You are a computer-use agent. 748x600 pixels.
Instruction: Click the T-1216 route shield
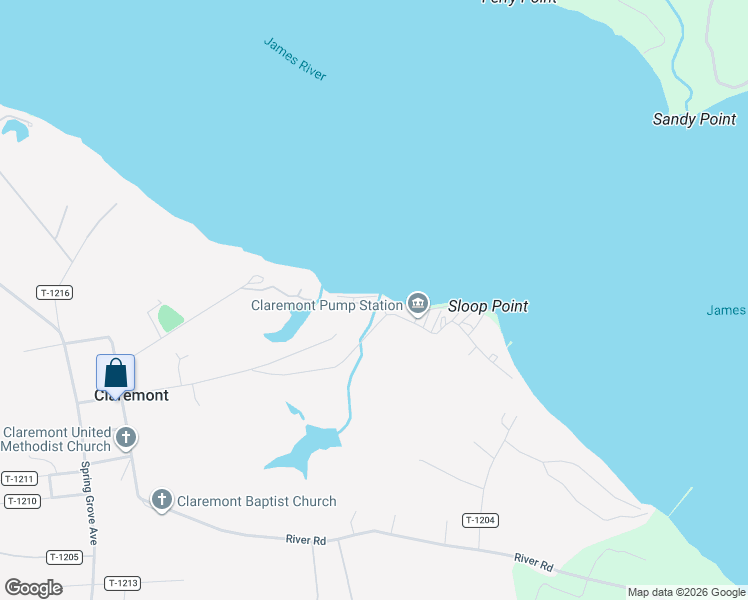(x=55, y=292)
